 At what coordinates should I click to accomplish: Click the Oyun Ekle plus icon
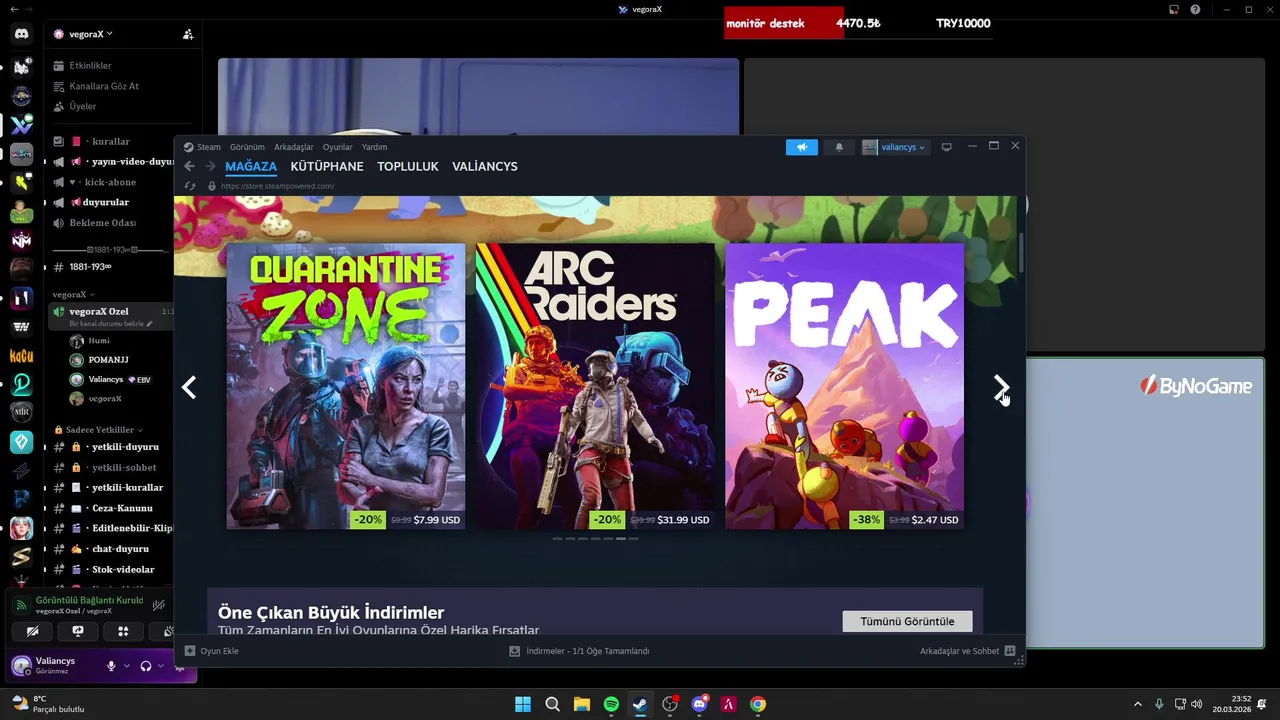click(x=190, y=651)
